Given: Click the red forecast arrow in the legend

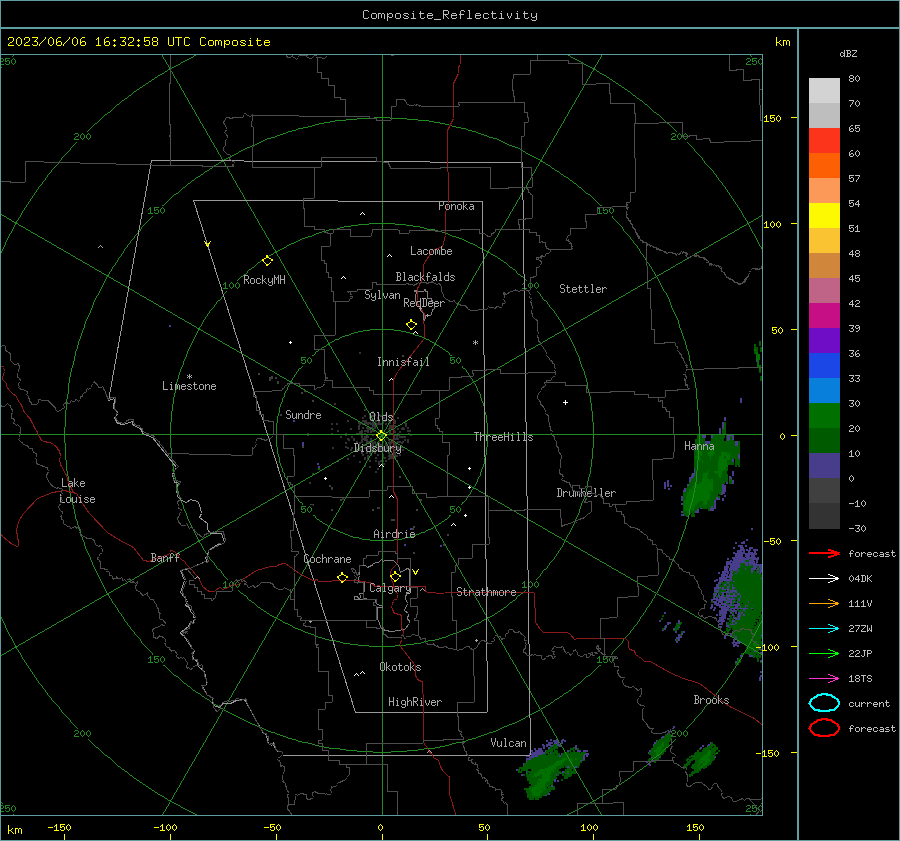Looking at the screenshot, I should click(824, 553).
